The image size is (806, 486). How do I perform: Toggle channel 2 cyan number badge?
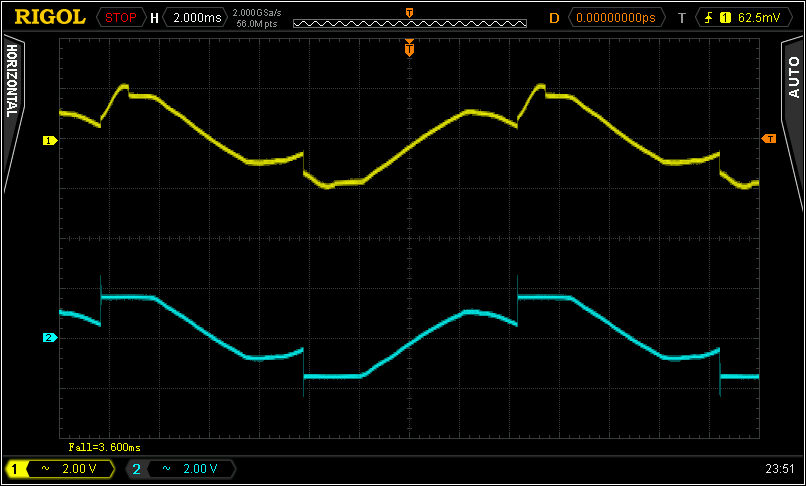click(136, 468)
